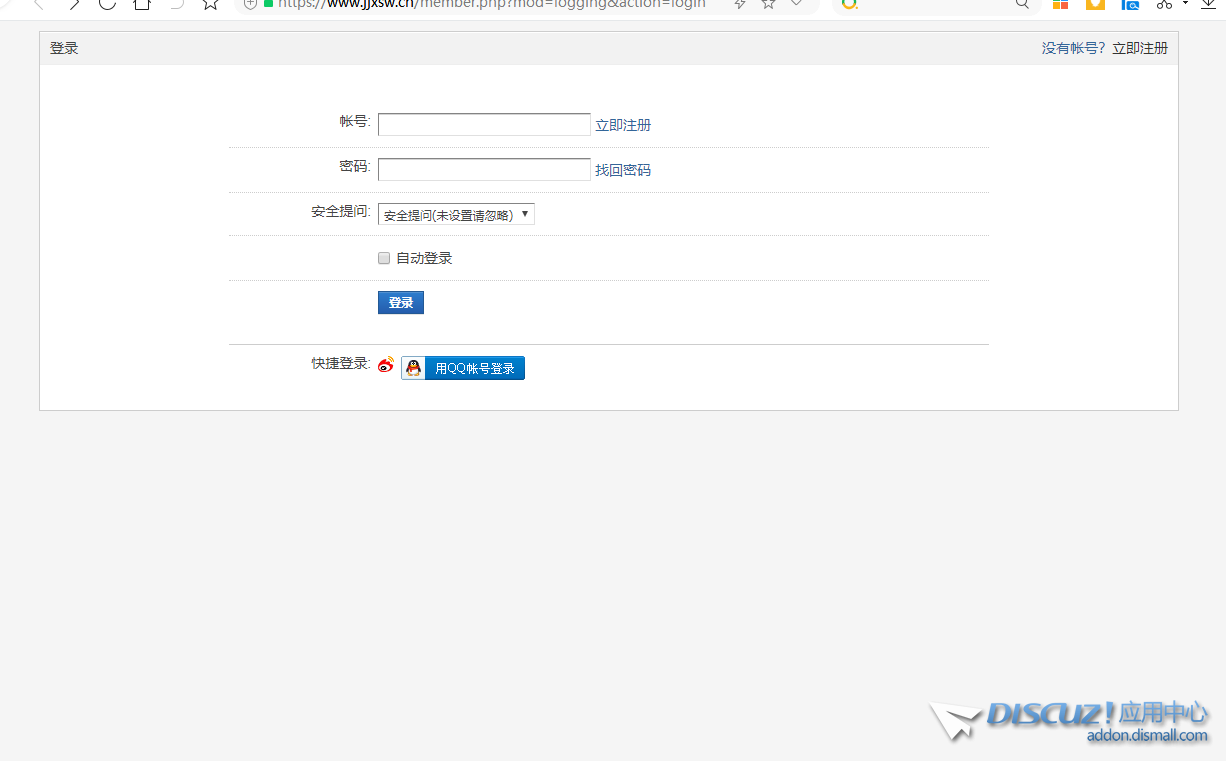Log in with the Weibo icon
Screen dimensions: 1226x761
point(386,366)
